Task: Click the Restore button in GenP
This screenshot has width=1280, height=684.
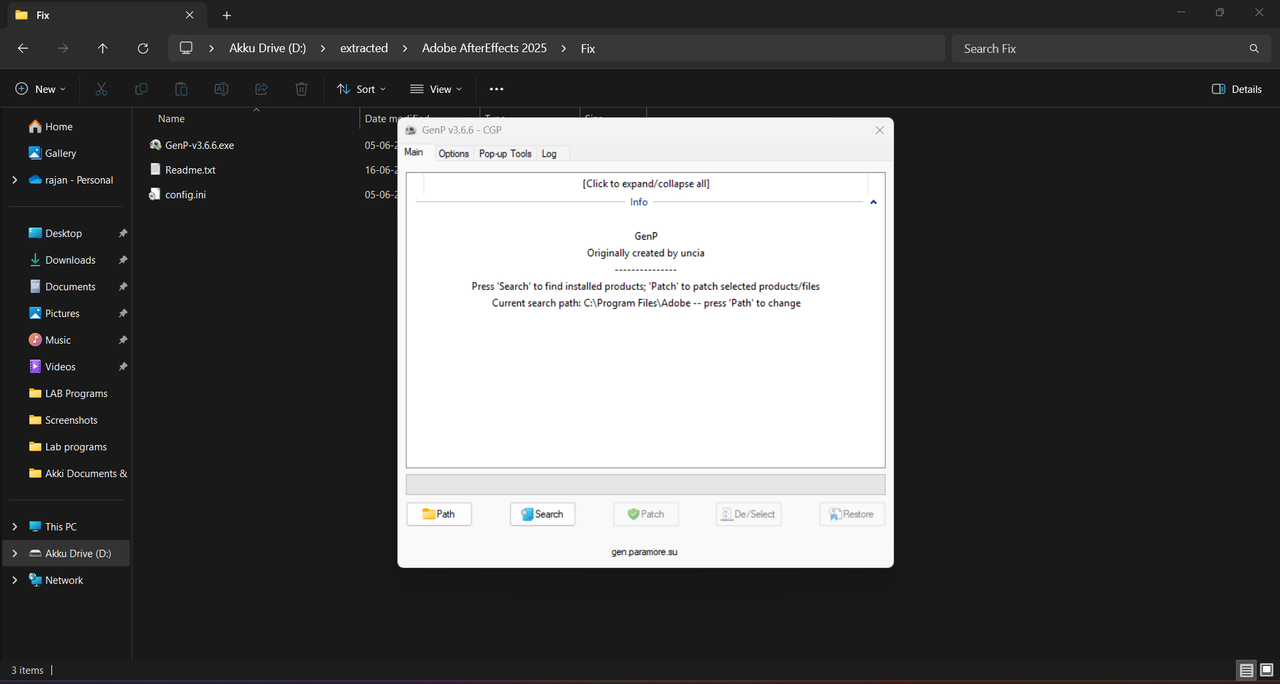Action: point(851,514)
